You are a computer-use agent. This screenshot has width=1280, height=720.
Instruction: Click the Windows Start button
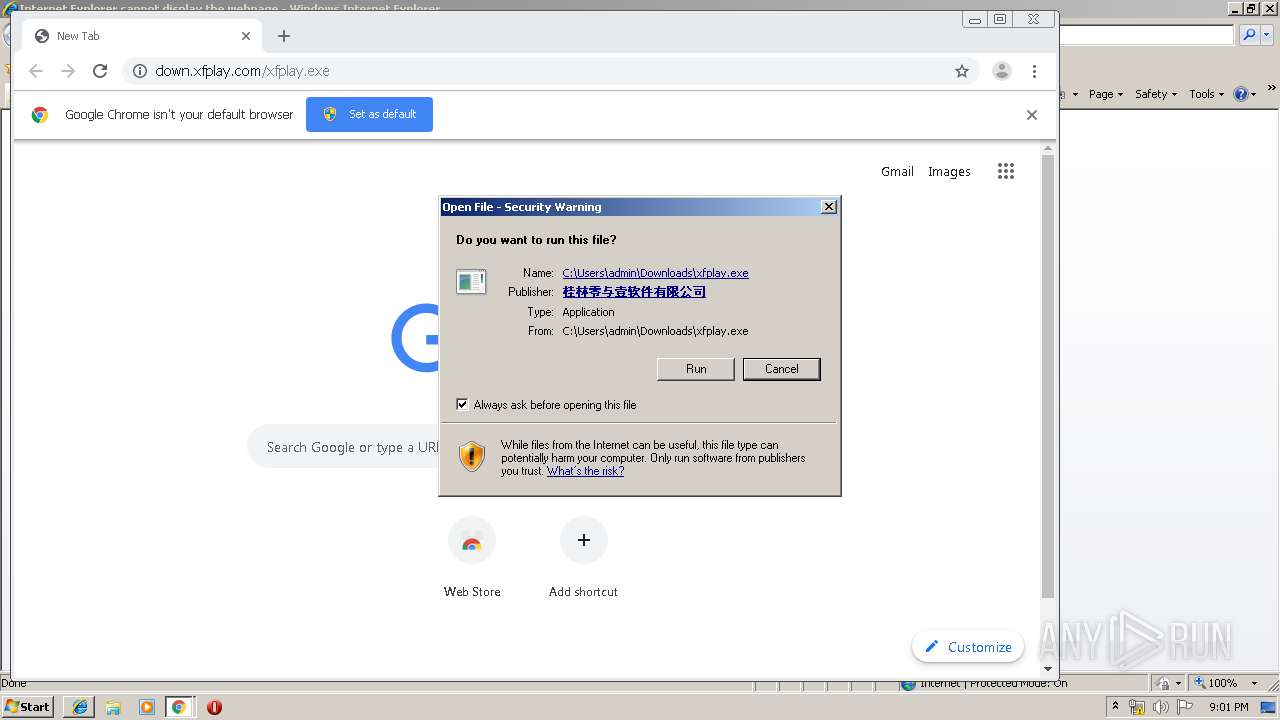coord(28,707)
